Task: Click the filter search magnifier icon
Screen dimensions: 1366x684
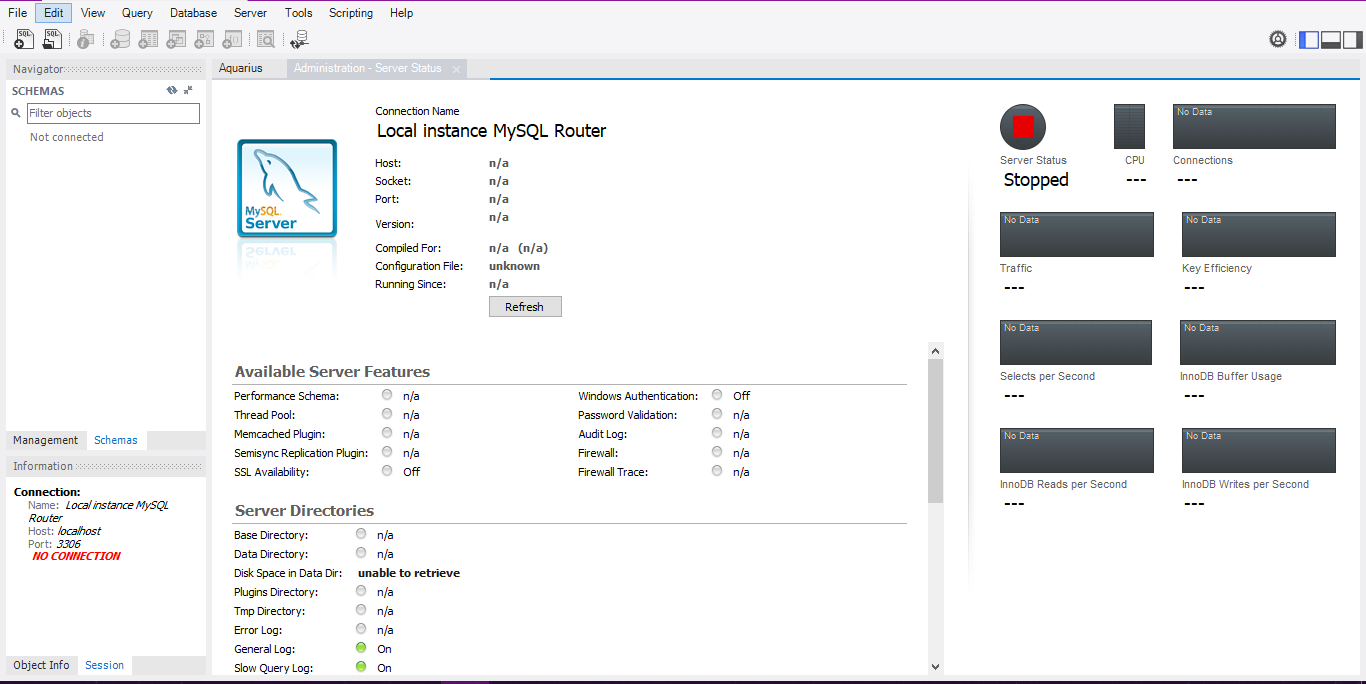Action: [x=16, y=113]
